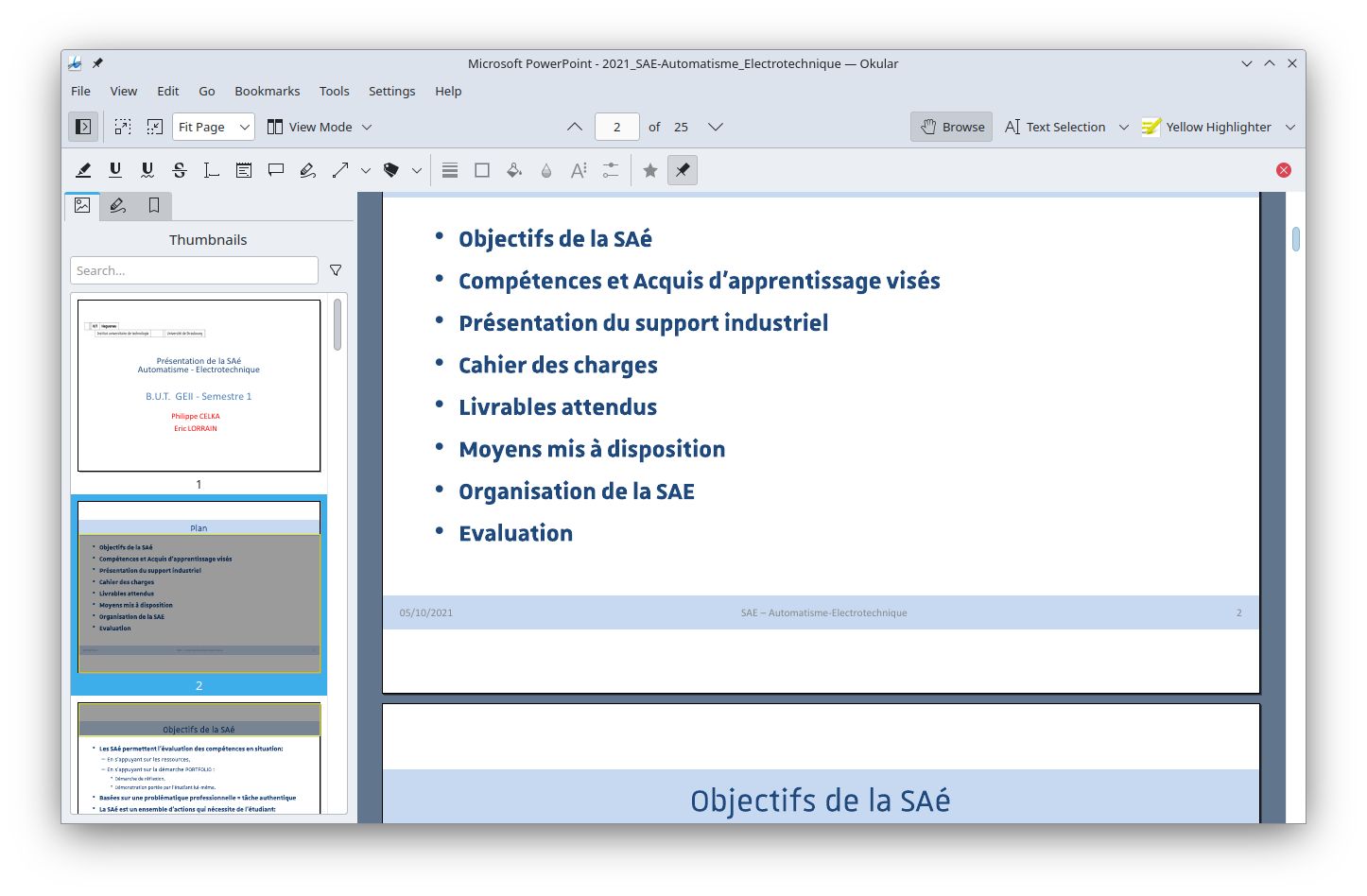Viewport: 1367px width, 896px height.
Task: Select the Inline Note tool
Action: tap(244, 170)
